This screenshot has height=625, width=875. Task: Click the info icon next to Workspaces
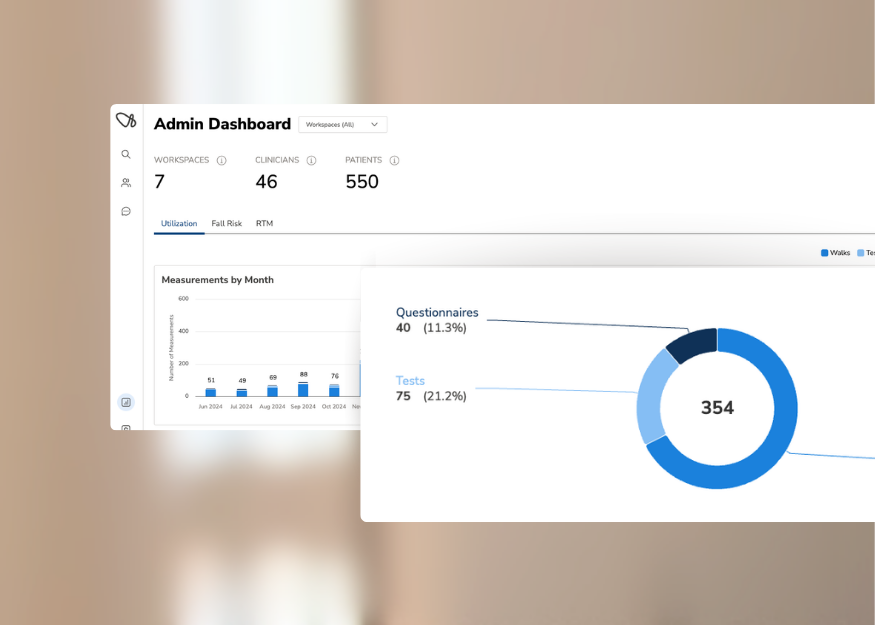click(x=222, y=161)
